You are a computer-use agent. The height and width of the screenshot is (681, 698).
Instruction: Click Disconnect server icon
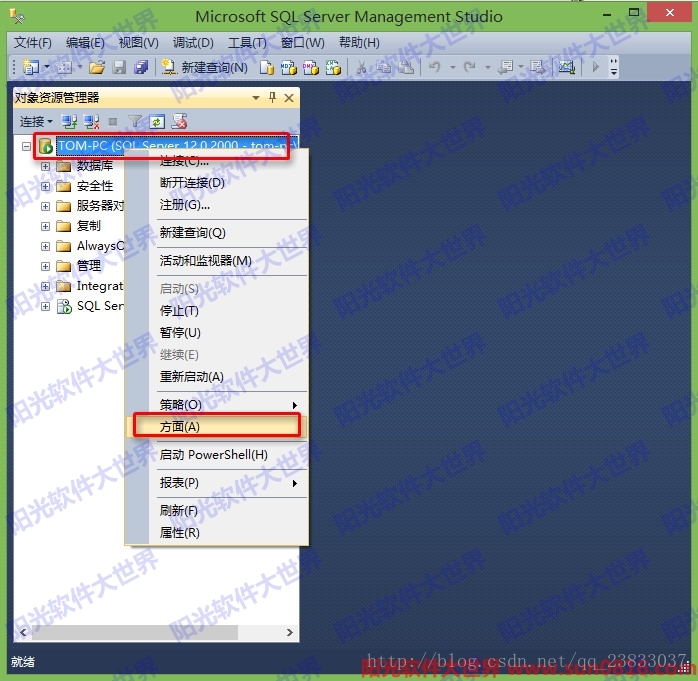91,122
